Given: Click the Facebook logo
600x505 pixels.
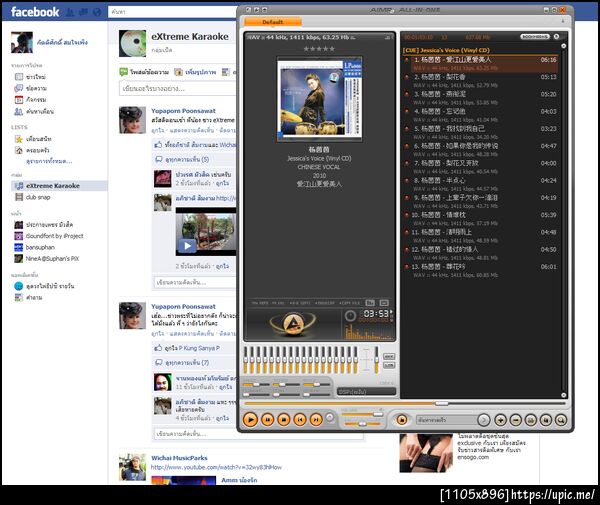Looking at the screenshot, I should pos(35,12).
